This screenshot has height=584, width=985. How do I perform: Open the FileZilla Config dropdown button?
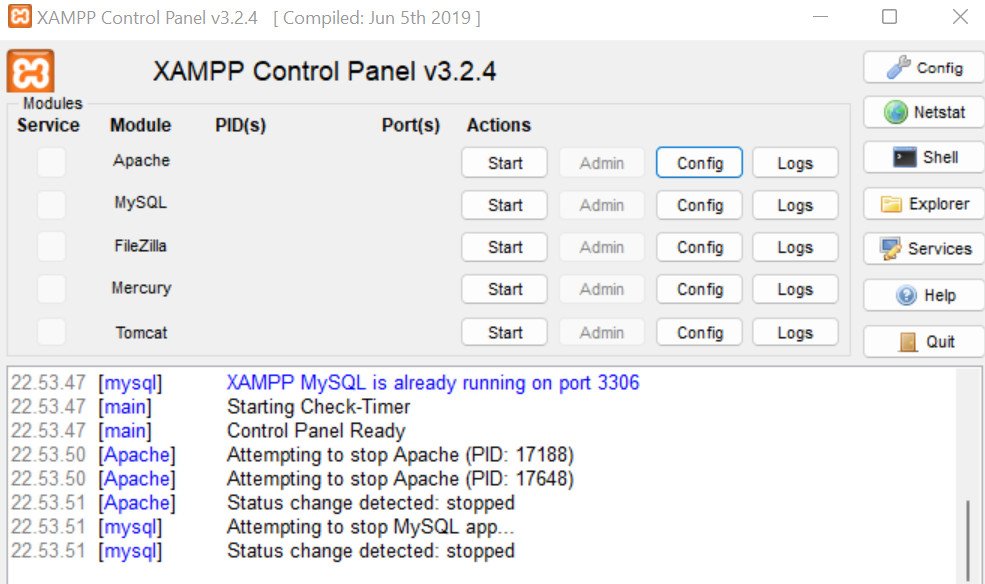(x=699, y=247)
